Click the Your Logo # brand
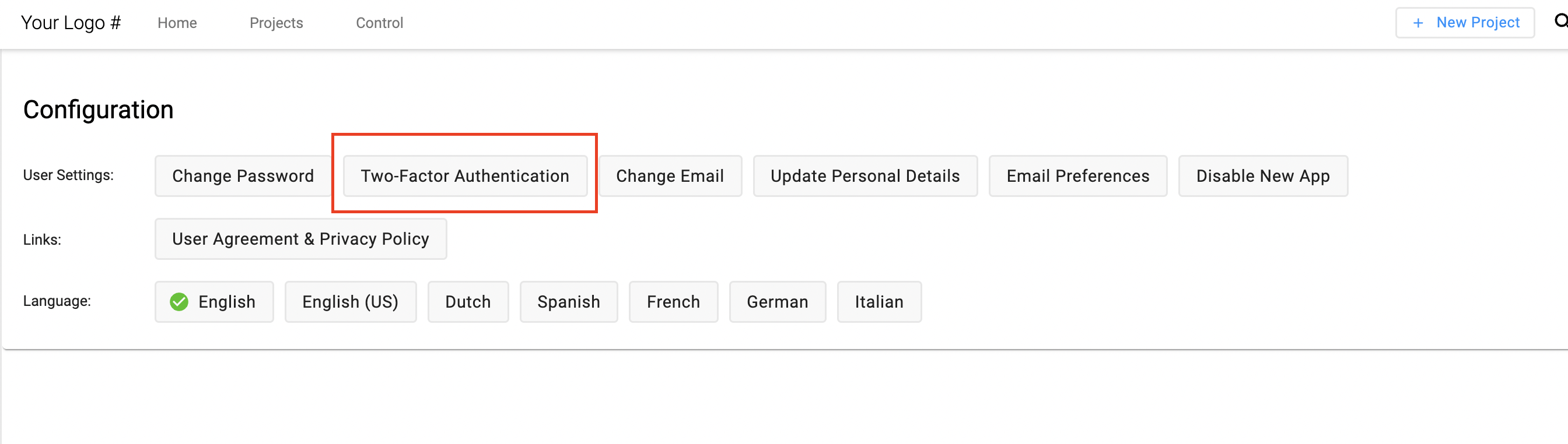Image resolution: width=1568 pixels, height=444 pixels. click(71, 23)
